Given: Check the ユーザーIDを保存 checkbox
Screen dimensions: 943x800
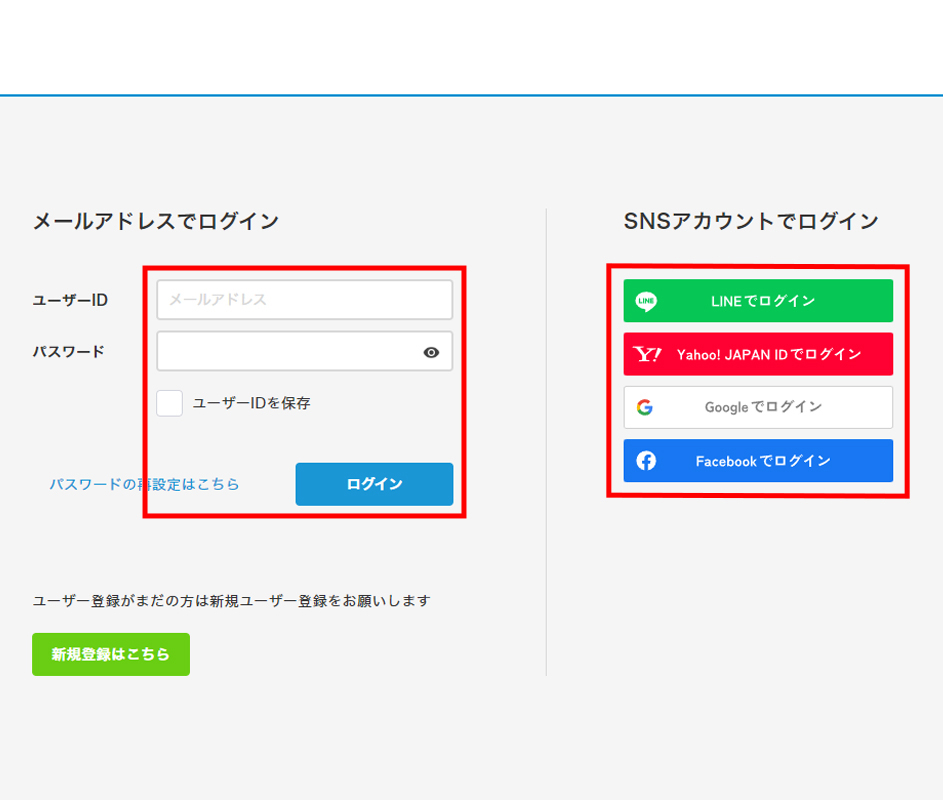Looking at the screenshot, I should pyautogui.click(x=170, y=403).
